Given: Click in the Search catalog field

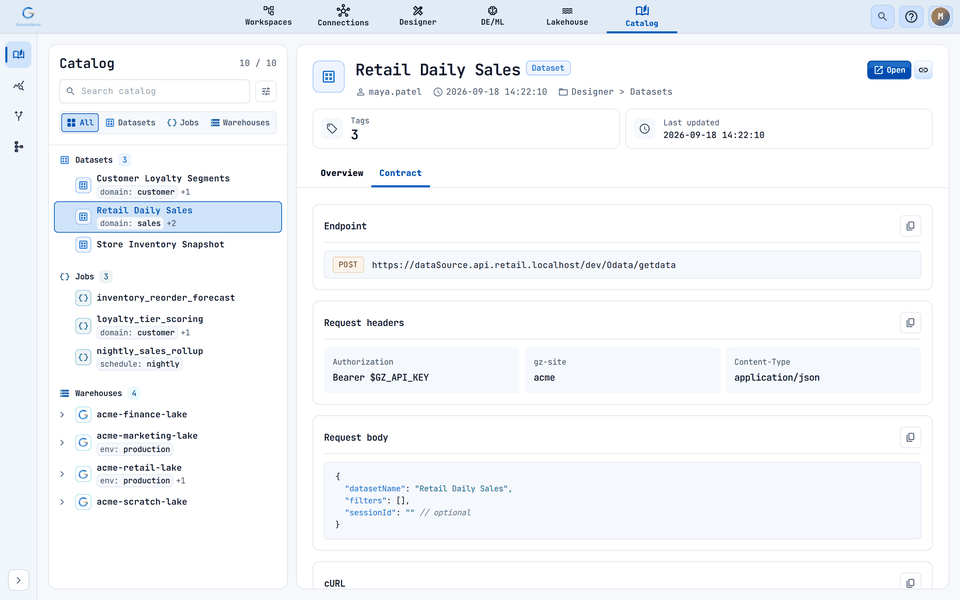Looking at the screenshot, I should (x=154, y=91).
